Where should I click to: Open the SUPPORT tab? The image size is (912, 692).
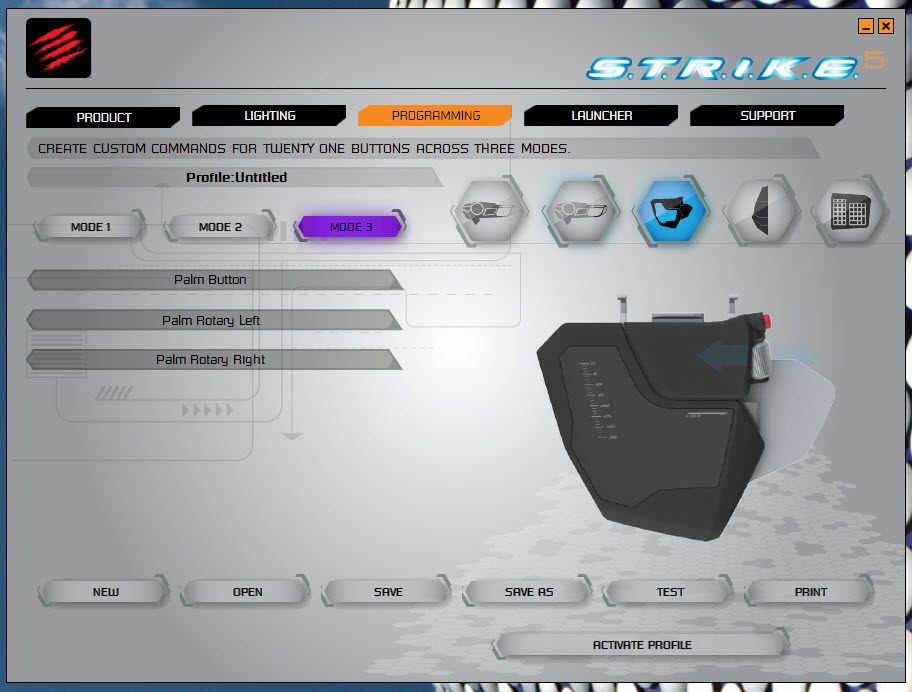tap(767, 116)
